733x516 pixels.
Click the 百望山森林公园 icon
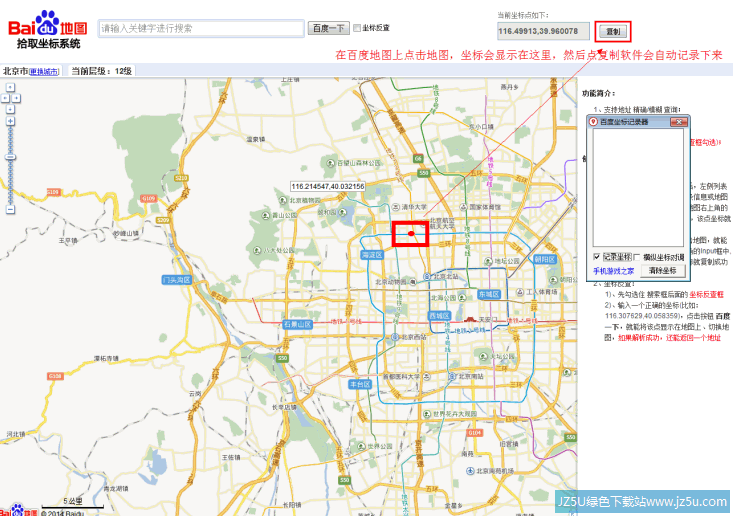pos(331,163)
